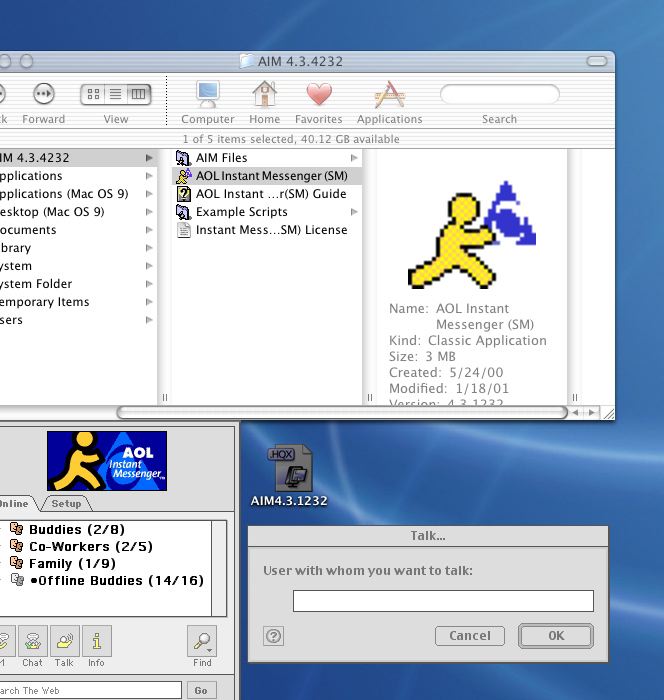Select the Offline Buddies (14/16) group
The height and width of the screenshot is (700, 664).
(x=107, y=580)
